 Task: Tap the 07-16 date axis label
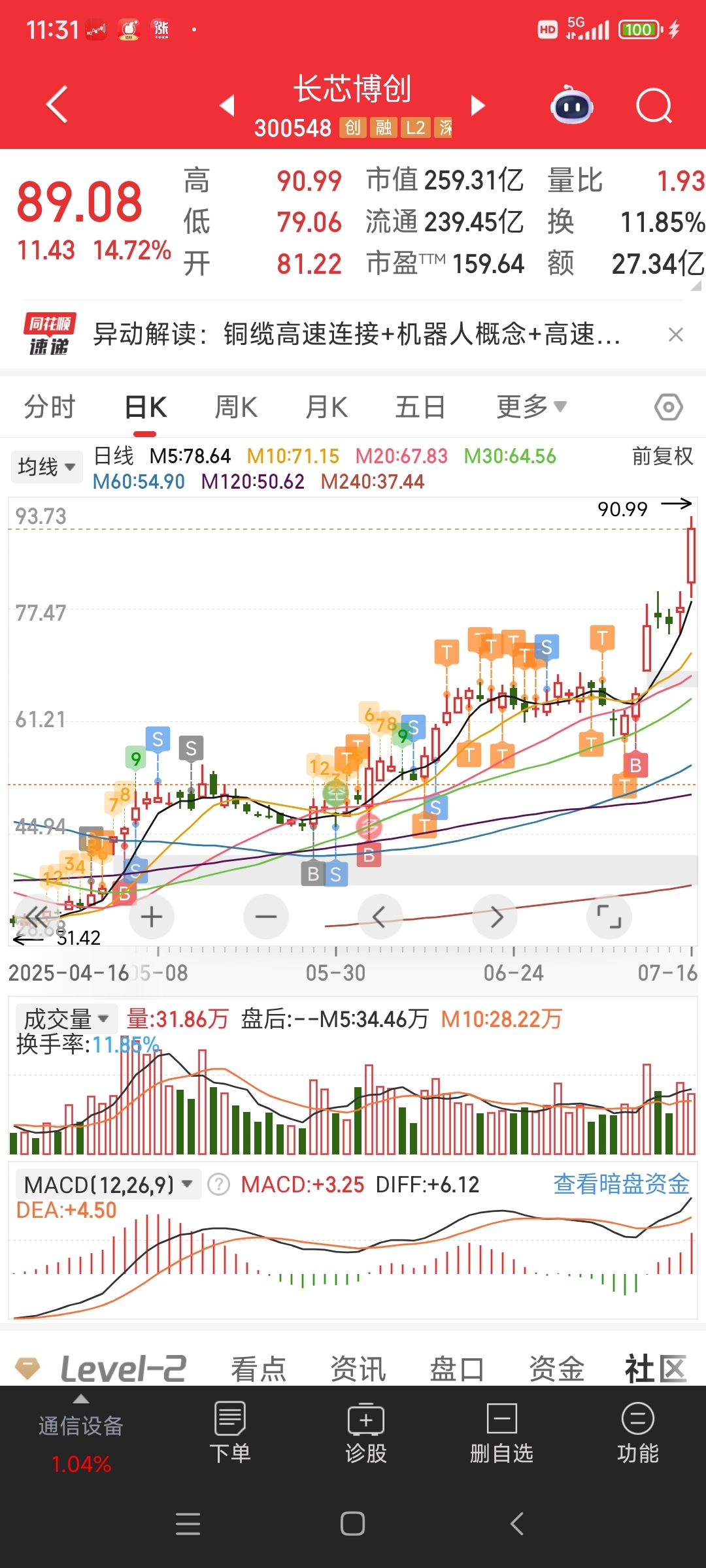click(668, 973)
